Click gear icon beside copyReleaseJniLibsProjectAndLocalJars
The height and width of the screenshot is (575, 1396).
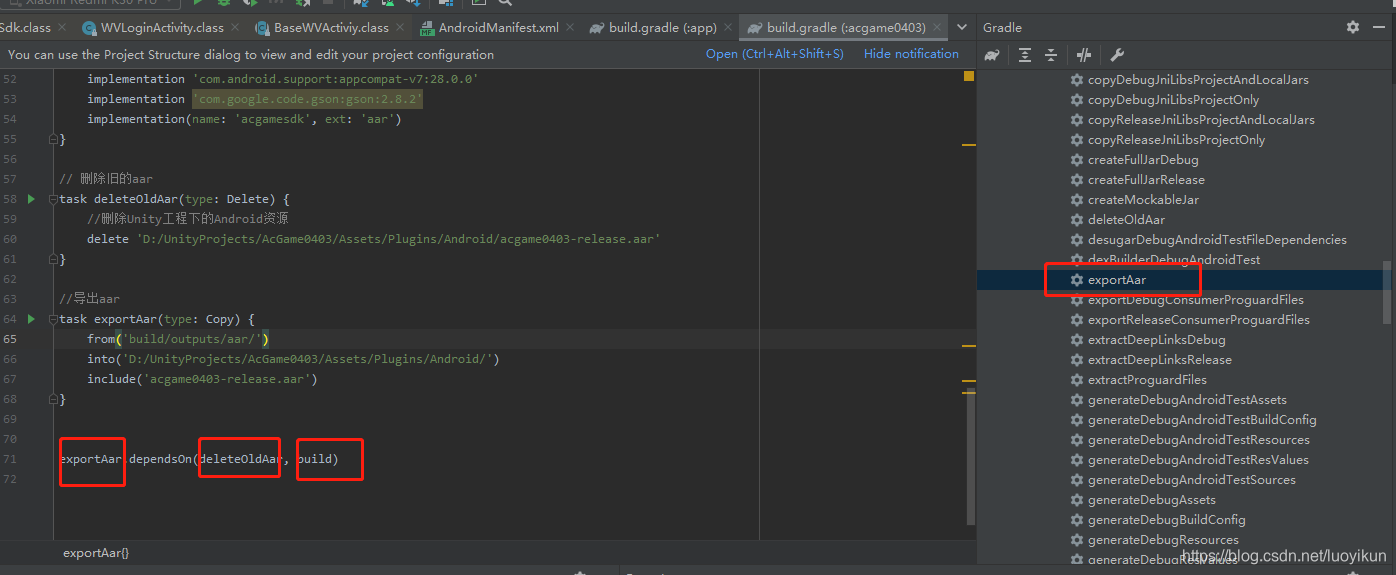pos(1077,120)
